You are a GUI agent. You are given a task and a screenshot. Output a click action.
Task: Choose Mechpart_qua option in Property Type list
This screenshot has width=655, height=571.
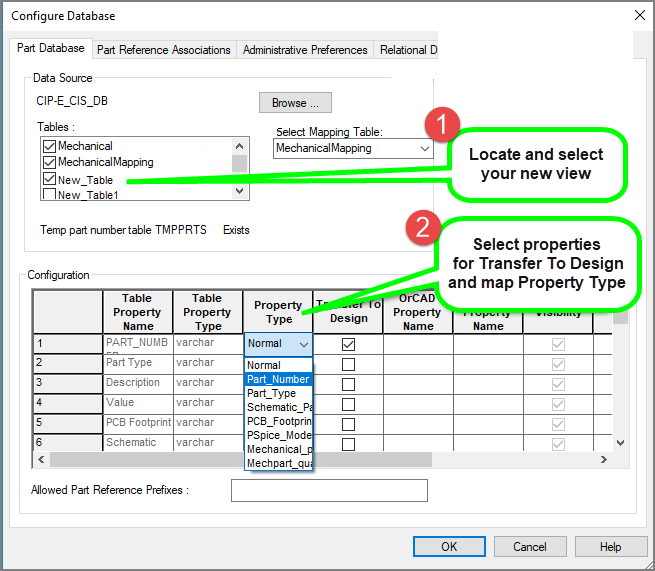click(x=278, y=463)
